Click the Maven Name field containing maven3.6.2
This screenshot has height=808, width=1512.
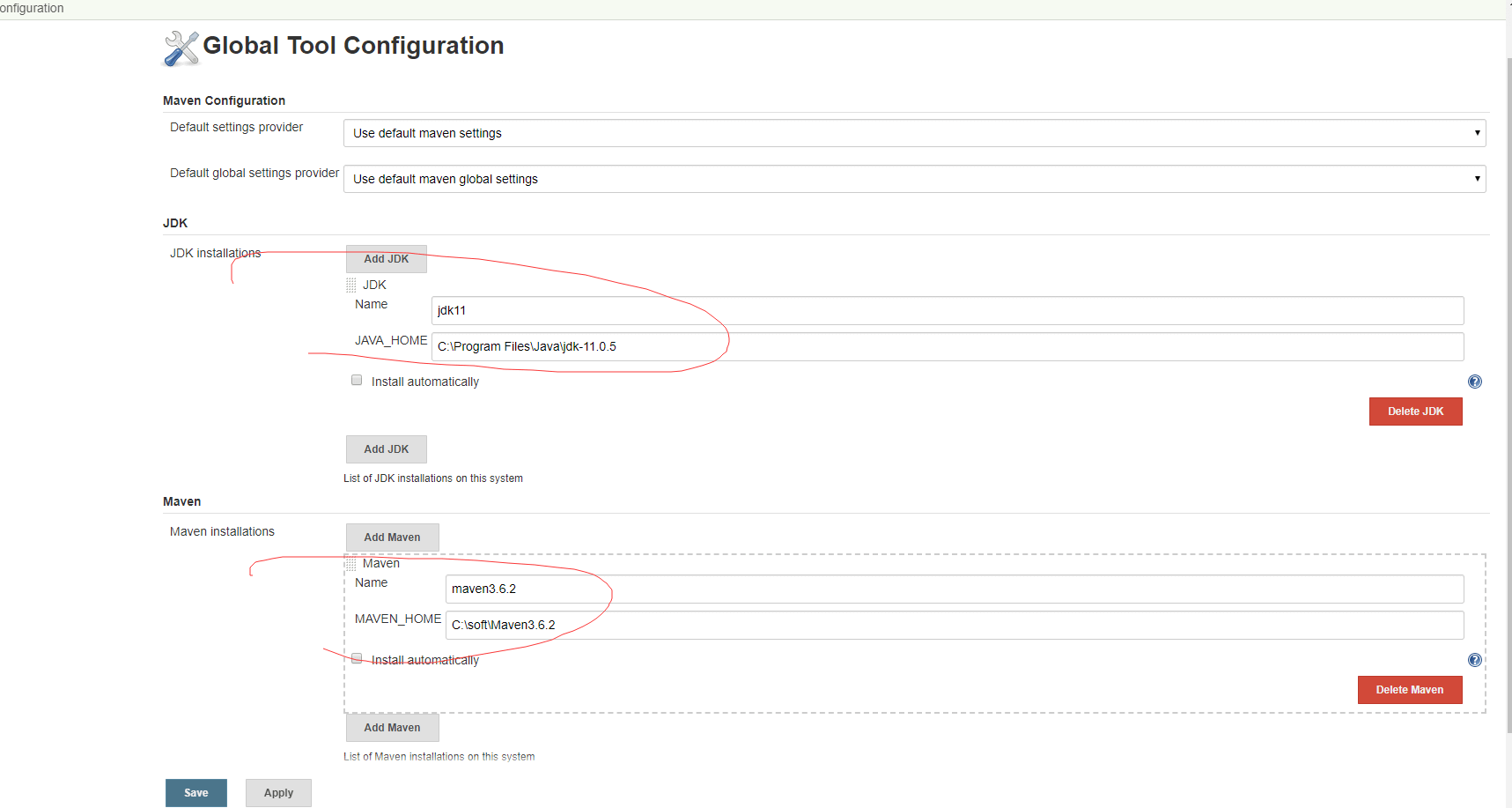pos(954,589)
